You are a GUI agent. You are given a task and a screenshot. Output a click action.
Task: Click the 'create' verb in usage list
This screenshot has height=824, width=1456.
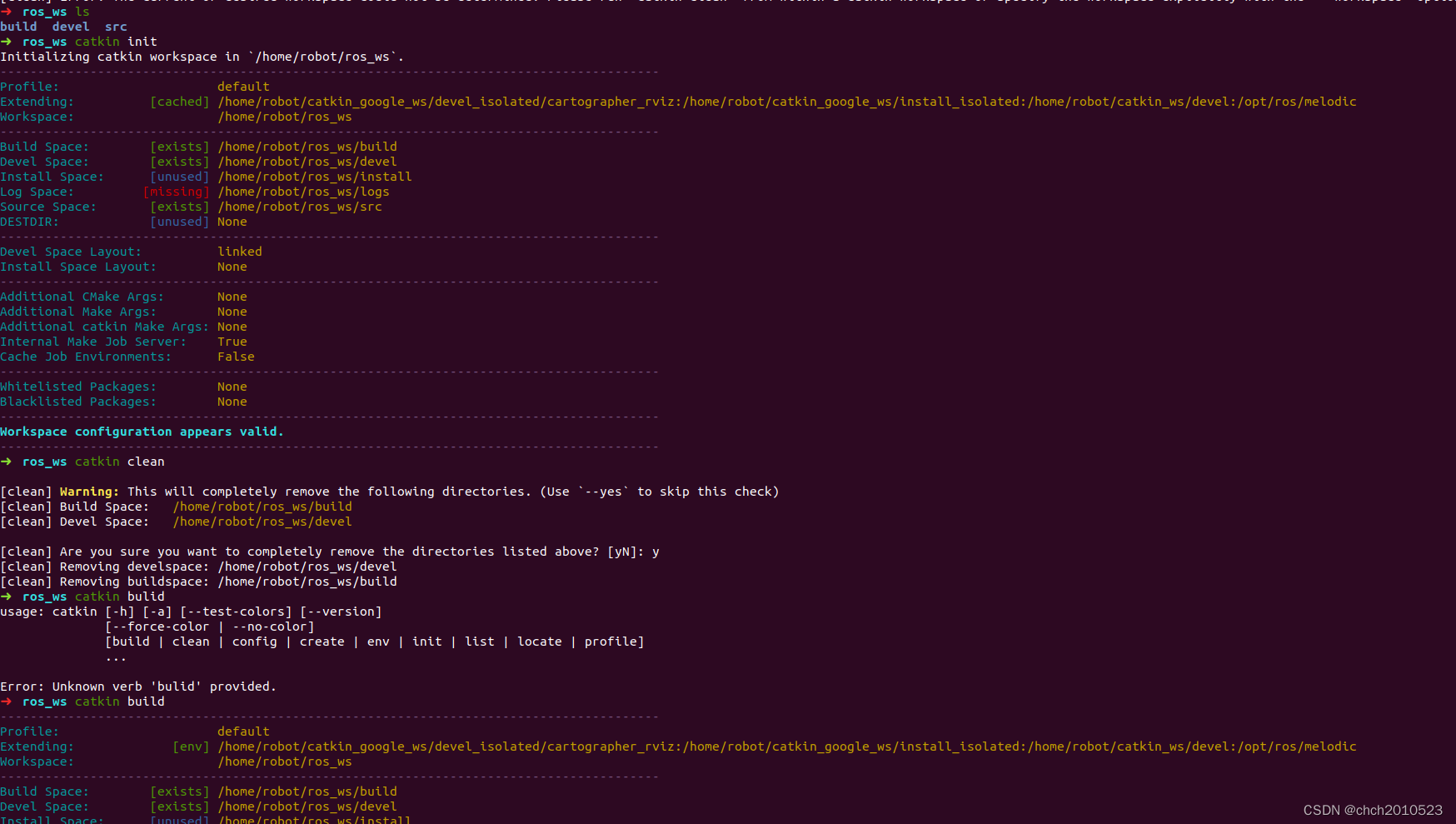322,642
